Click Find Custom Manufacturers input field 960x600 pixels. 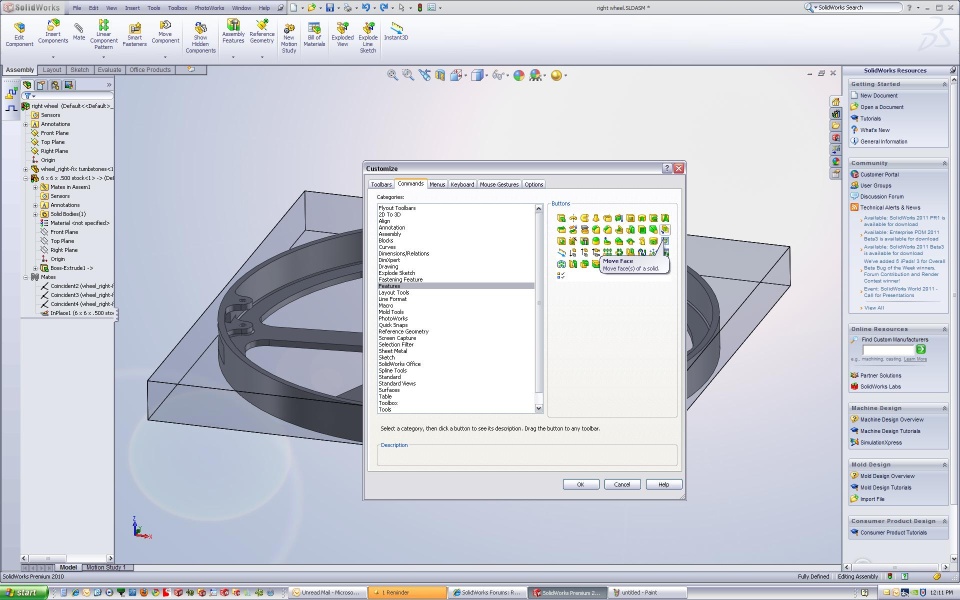888,350
